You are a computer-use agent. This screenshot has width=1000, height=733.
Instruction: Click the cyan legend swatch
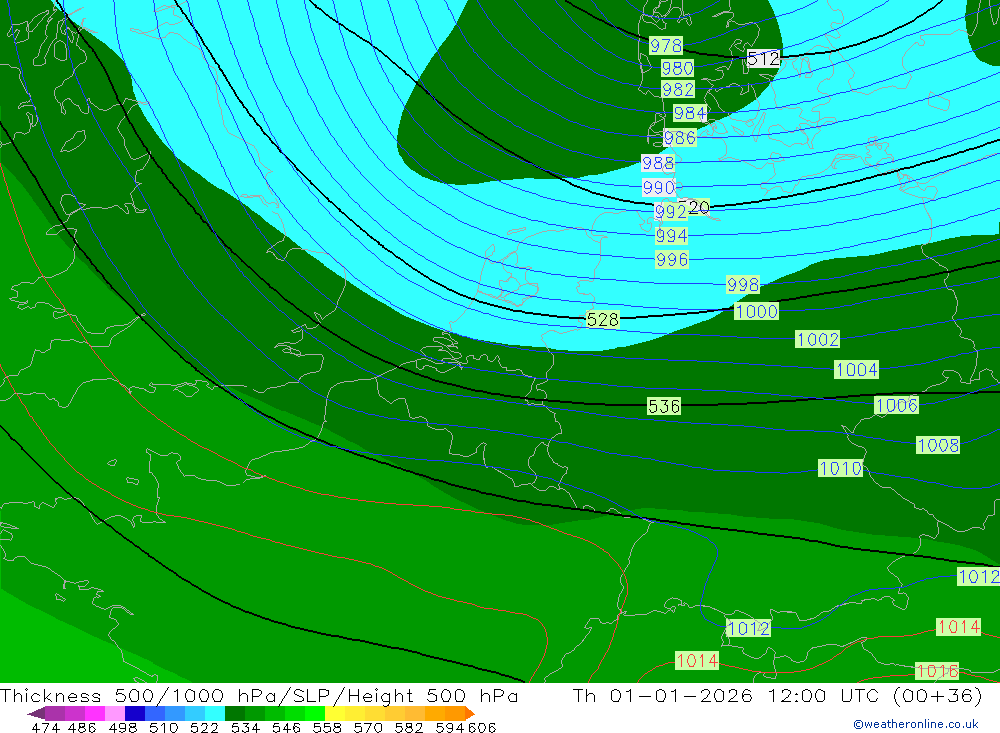click(215, 713)
